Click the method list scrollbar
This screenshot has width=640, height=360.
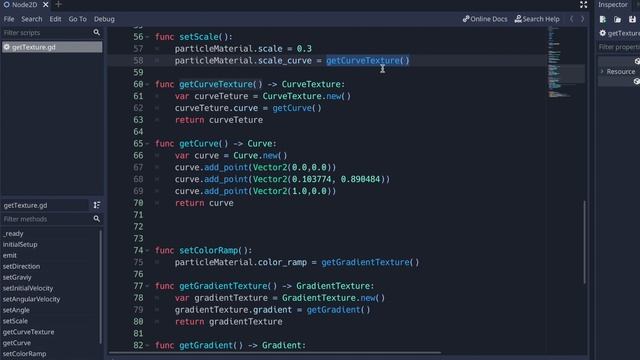100,286
